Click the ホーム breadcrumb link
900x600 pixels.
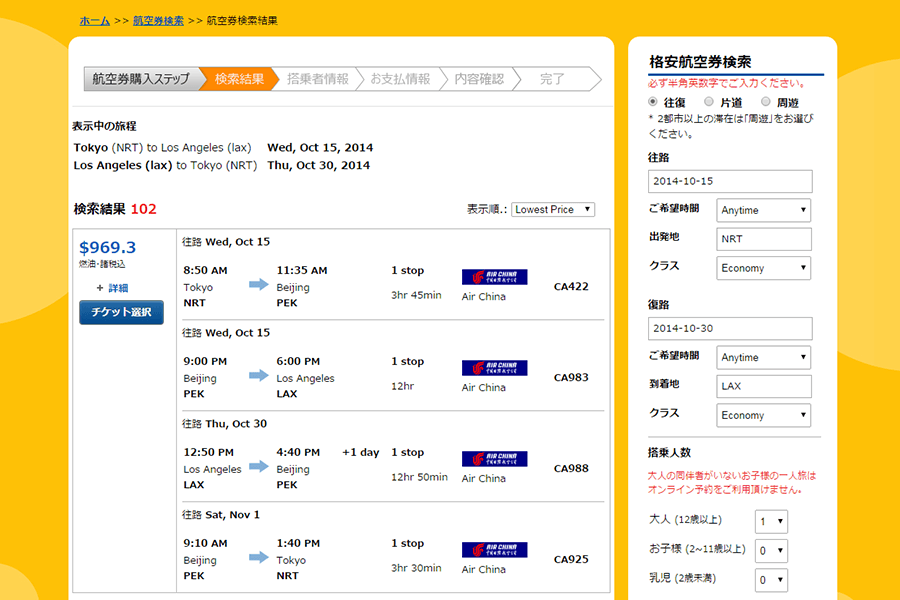pos(95,21)
